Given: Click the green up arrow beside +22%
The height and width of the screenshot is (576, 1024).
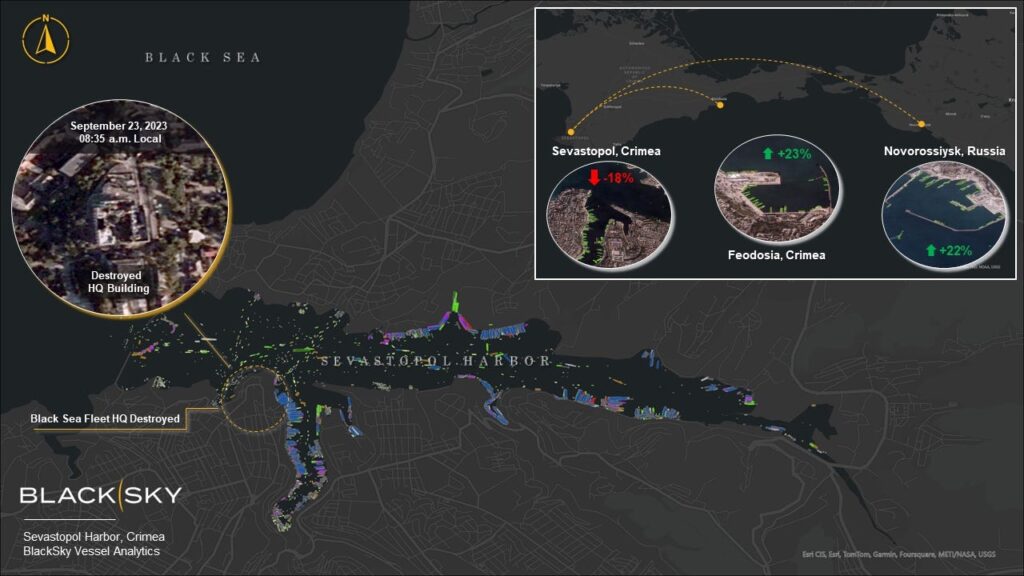Looking at the screenshot, I should [x=931, y=250].
